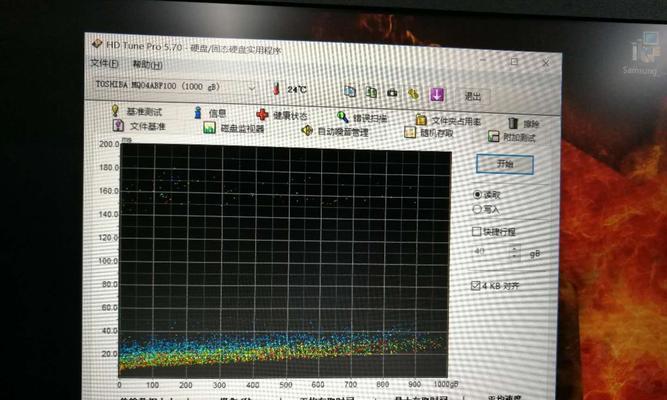Maximize the HD Tune Pro window
667x400 pixels.
[514, 62]
